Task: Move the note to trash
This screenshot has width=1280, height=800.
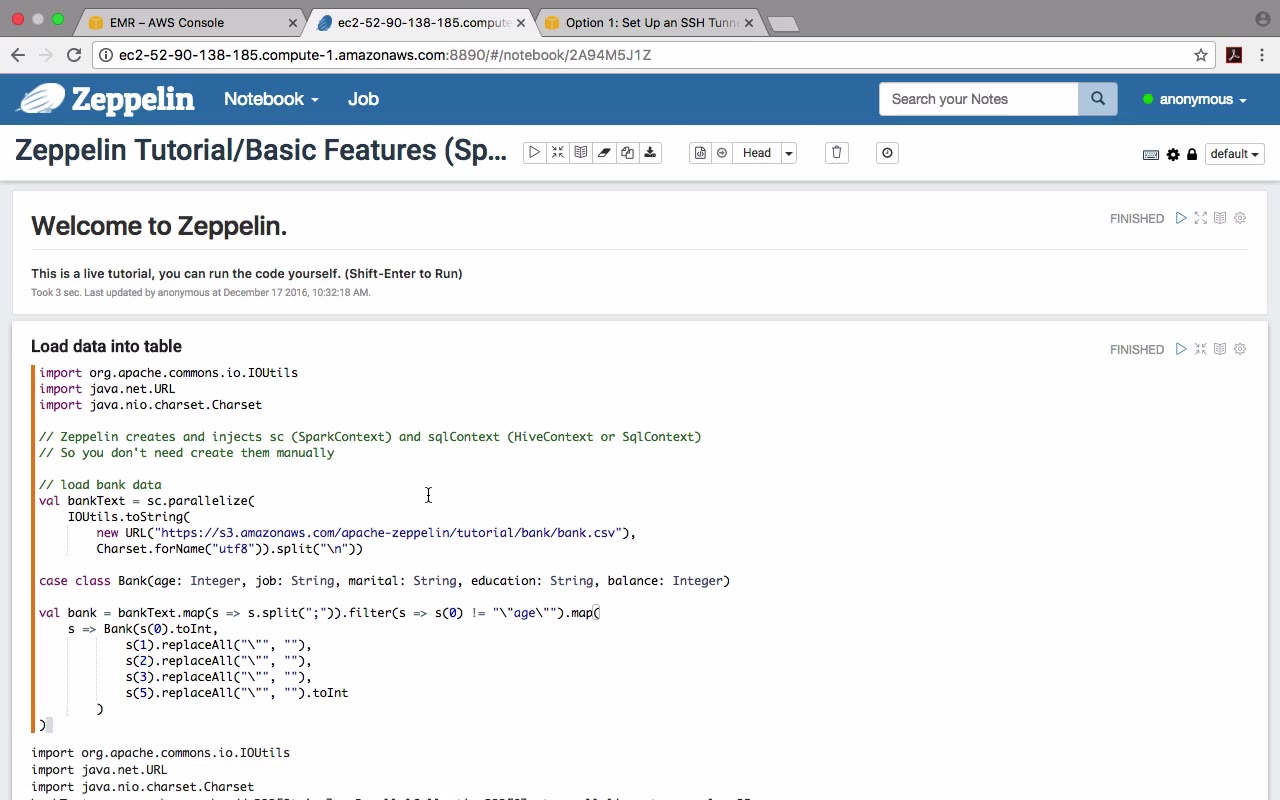Action: 837,153
